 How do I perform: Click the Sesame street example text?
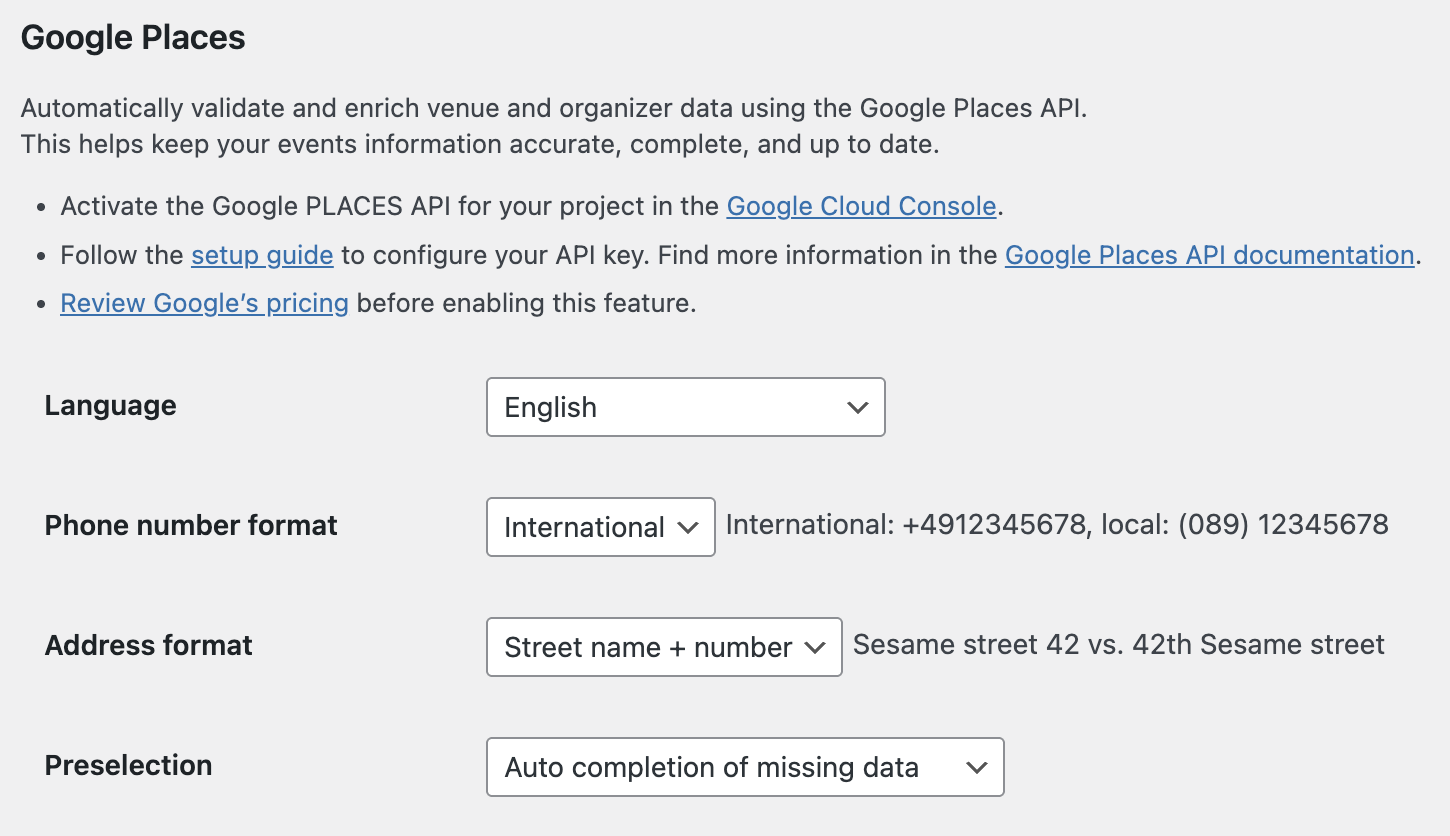point(1117,644)
